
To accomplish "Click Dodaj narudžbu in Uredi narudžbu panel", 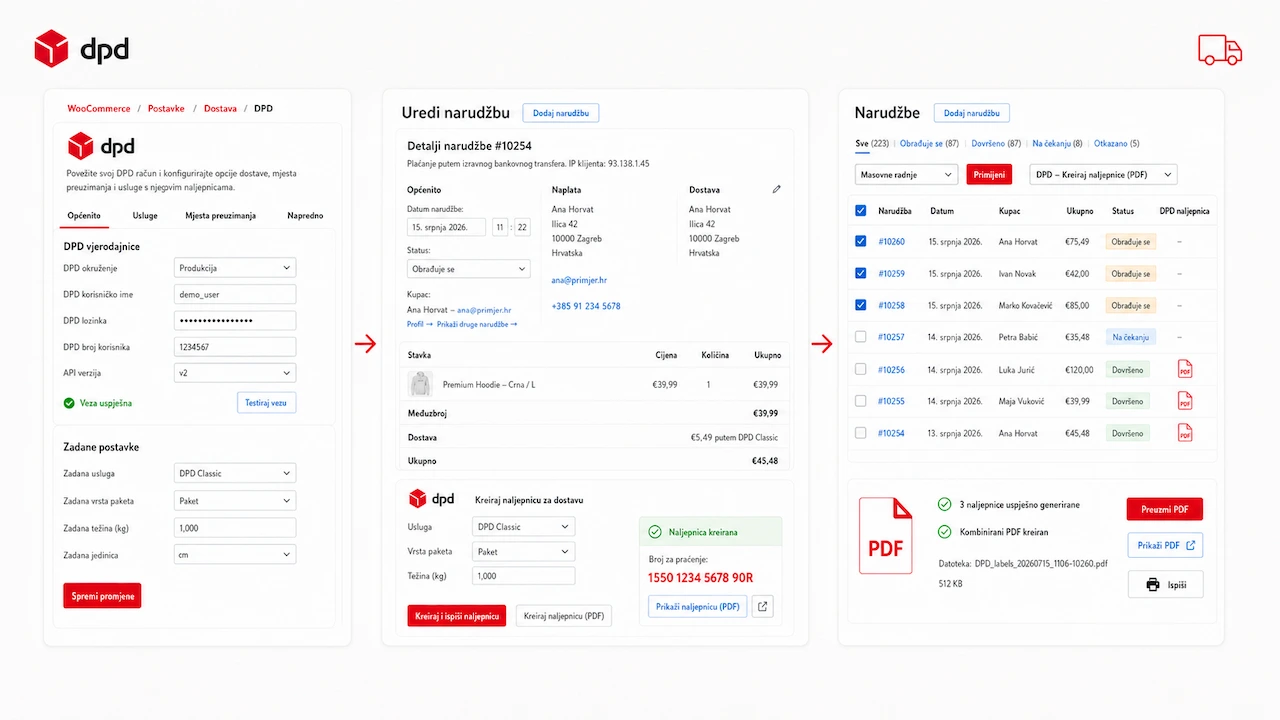I will tap(561, 113).
